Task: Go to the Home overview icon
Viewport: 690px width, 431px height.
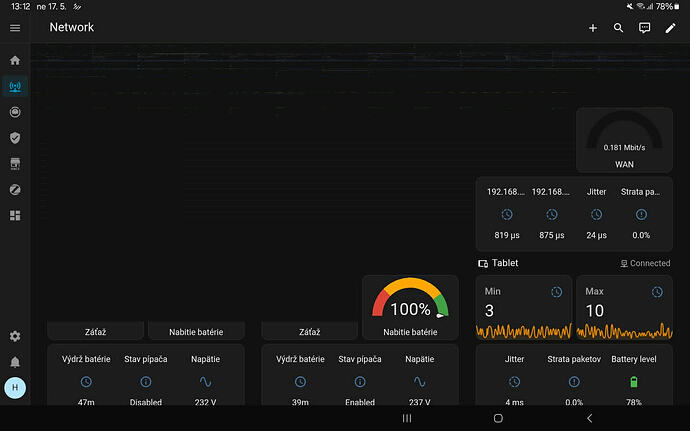Action: click(x=15, y=60)
